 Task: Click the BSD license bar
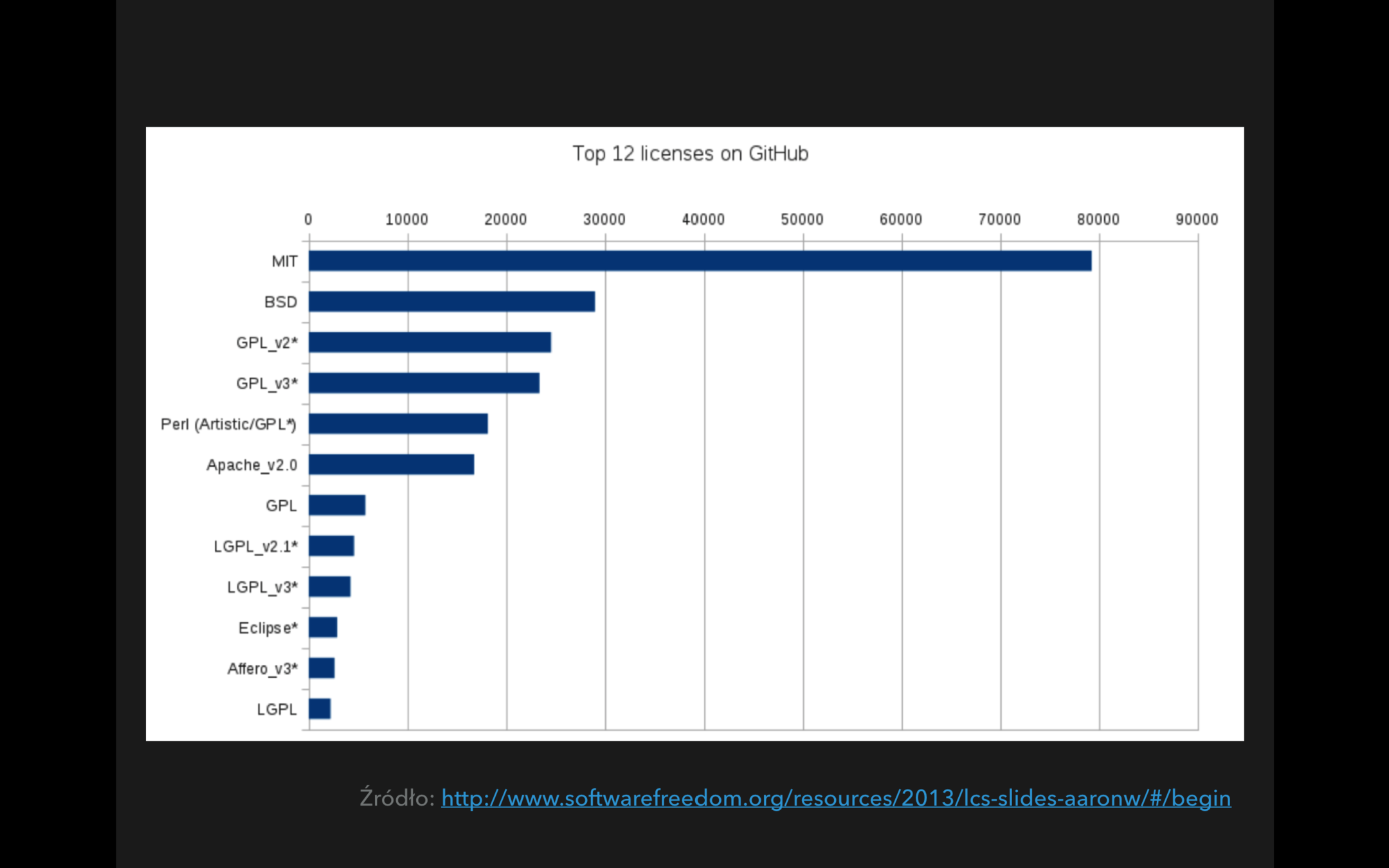451,302
